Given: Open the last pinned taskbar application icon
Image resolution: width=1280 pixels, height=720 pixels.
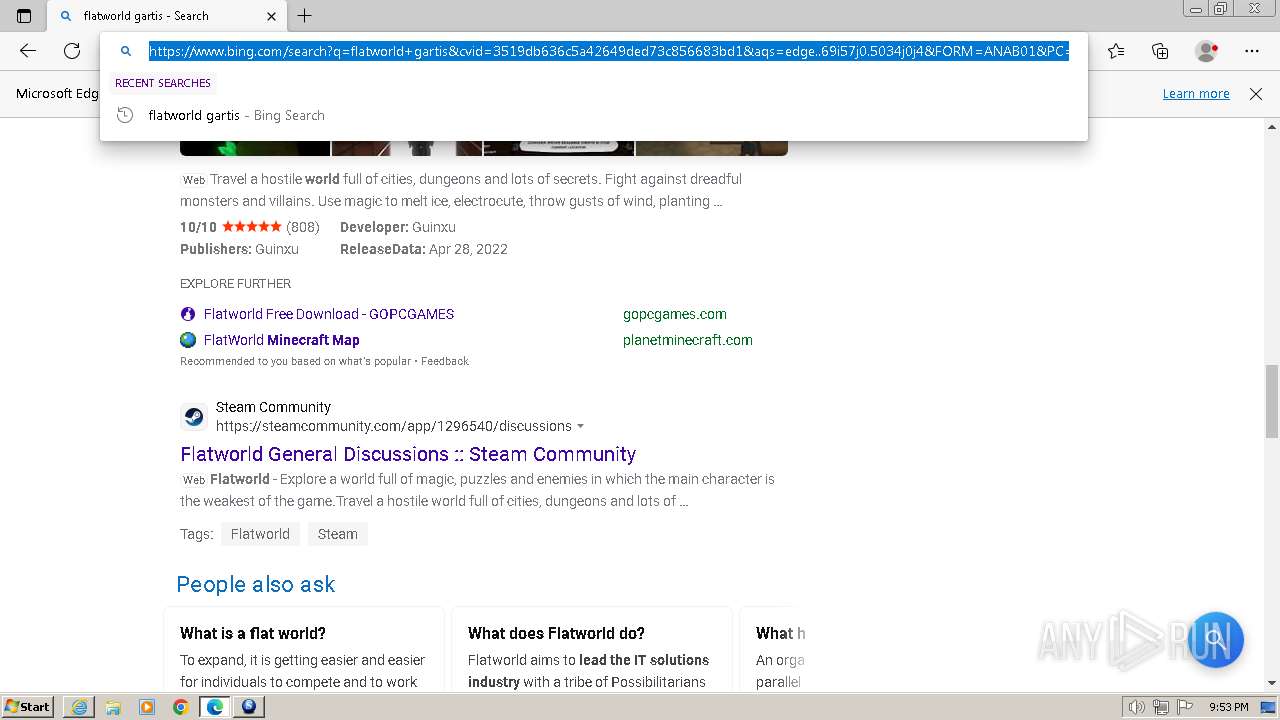Looking at the screenshot, I should (x=249, y=707).
